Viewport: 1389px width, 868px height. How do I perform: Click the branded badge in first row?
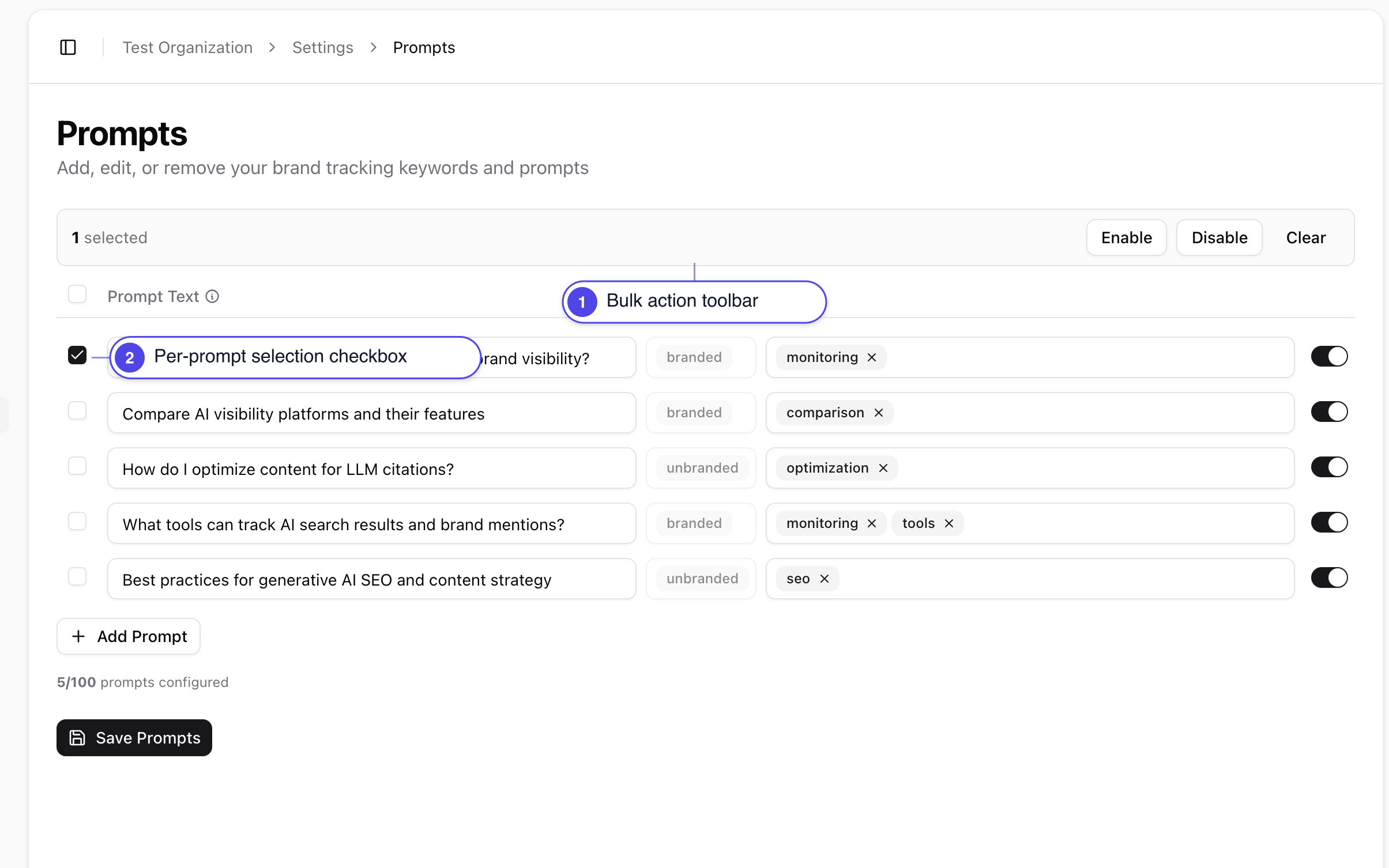(x=694, y=357)
